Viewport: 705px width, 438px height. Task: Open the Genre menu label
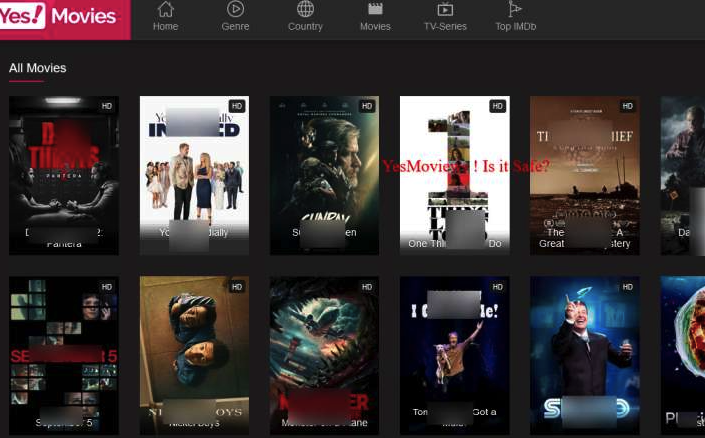pos(235,27)
